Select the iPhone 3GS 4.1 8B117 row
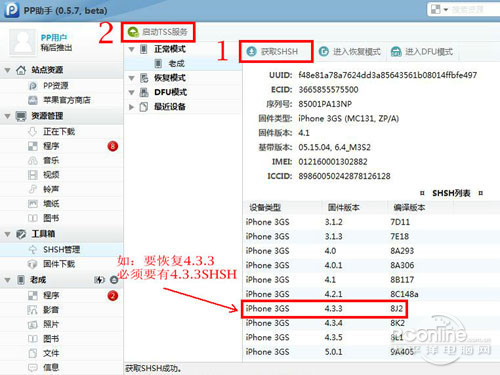Screen dimensions: 500x375 tap(371, 280)
